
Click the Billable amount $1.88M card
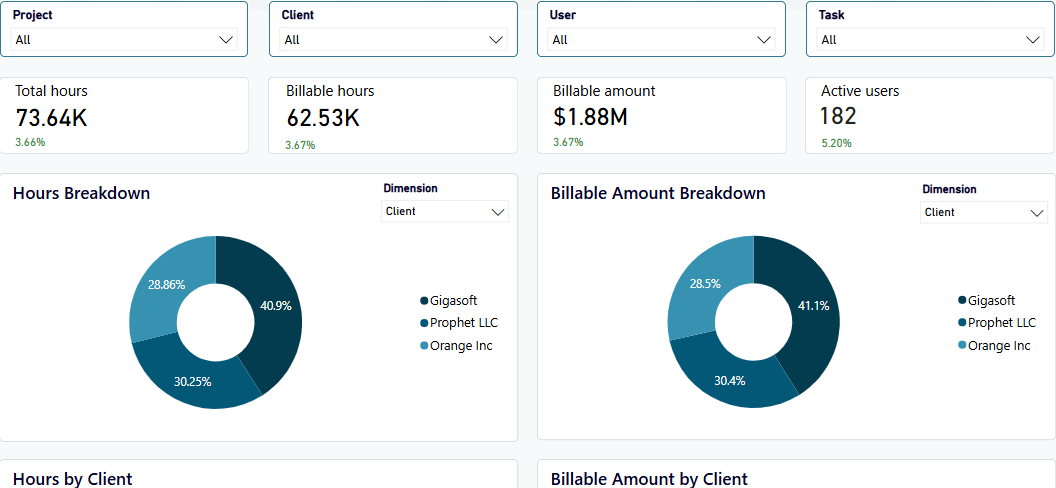pyautogui.click(x=661, y=116)
